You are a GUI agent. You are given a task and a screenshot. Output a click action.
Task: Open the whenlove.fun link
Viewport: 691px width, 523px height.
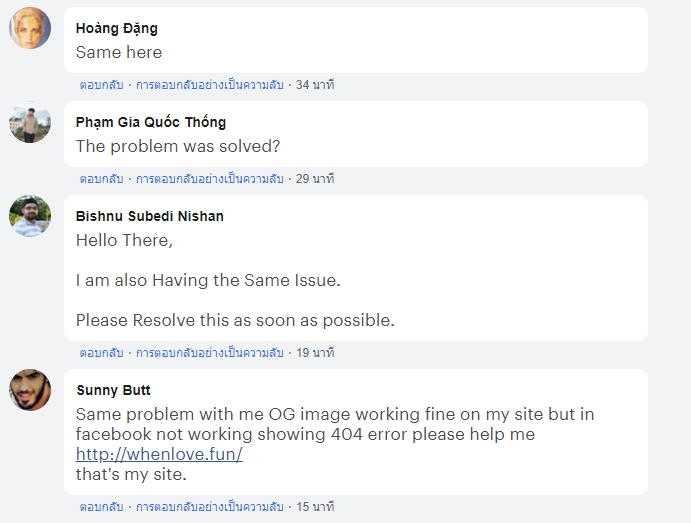(x=159, y=454)
